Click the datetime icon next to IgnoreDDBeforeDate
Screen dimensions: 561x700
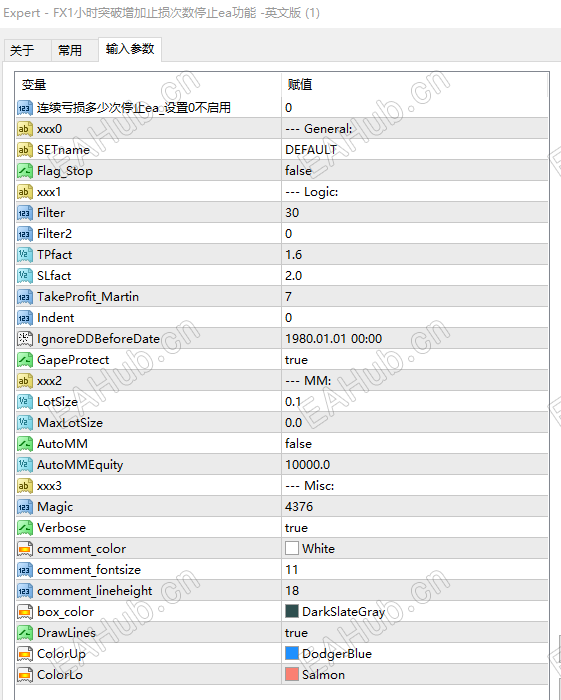[25, 339]
